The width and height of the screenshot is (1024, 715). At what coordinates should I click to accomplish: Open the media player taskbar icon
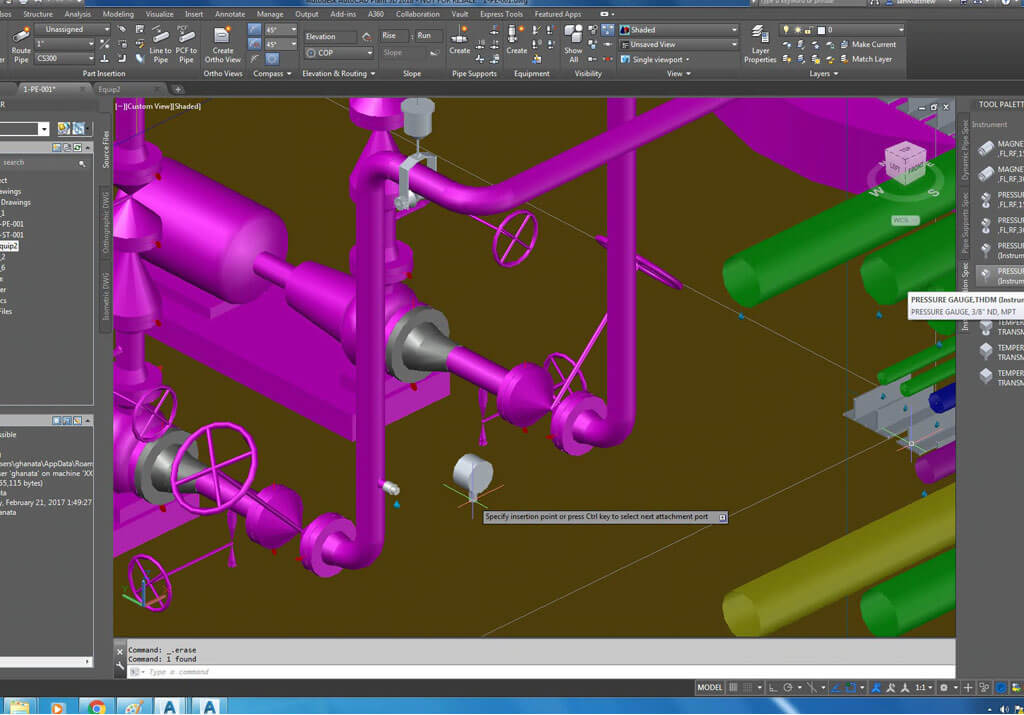coord(57,707)
